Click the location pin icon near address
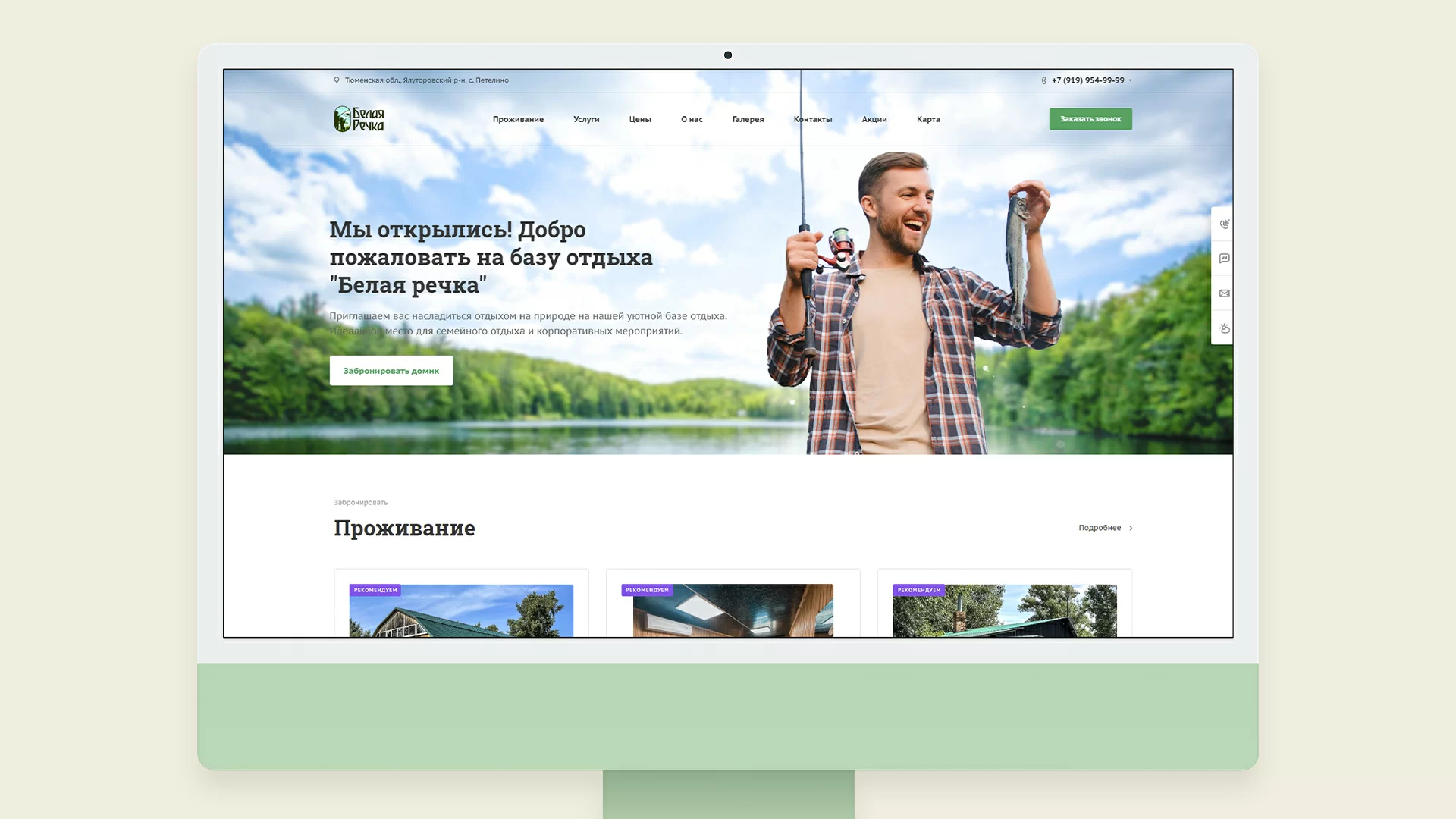This screenshot has height=819, width=1456. click(337, 80)
